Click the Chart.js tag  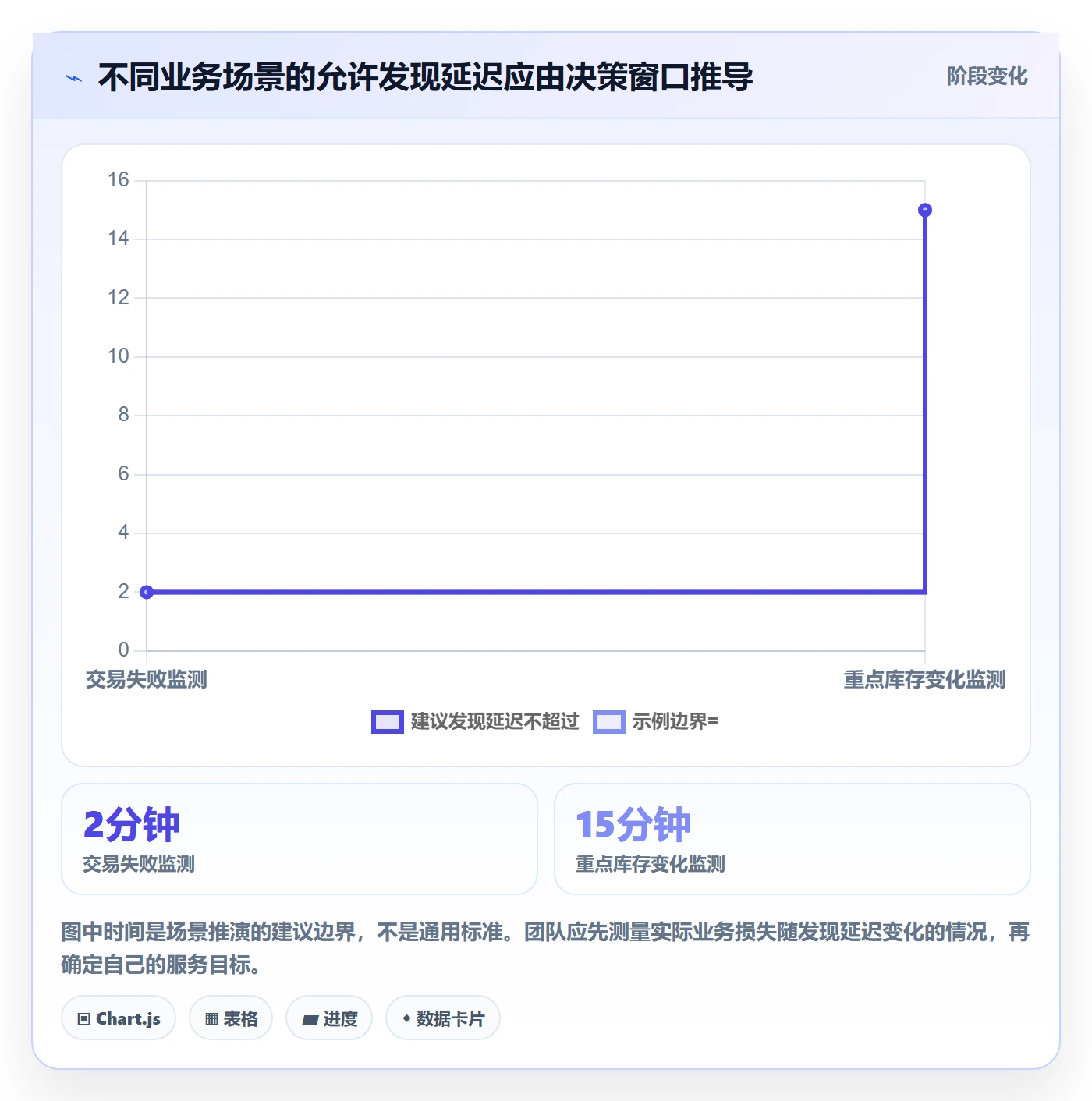[119, 1018]
